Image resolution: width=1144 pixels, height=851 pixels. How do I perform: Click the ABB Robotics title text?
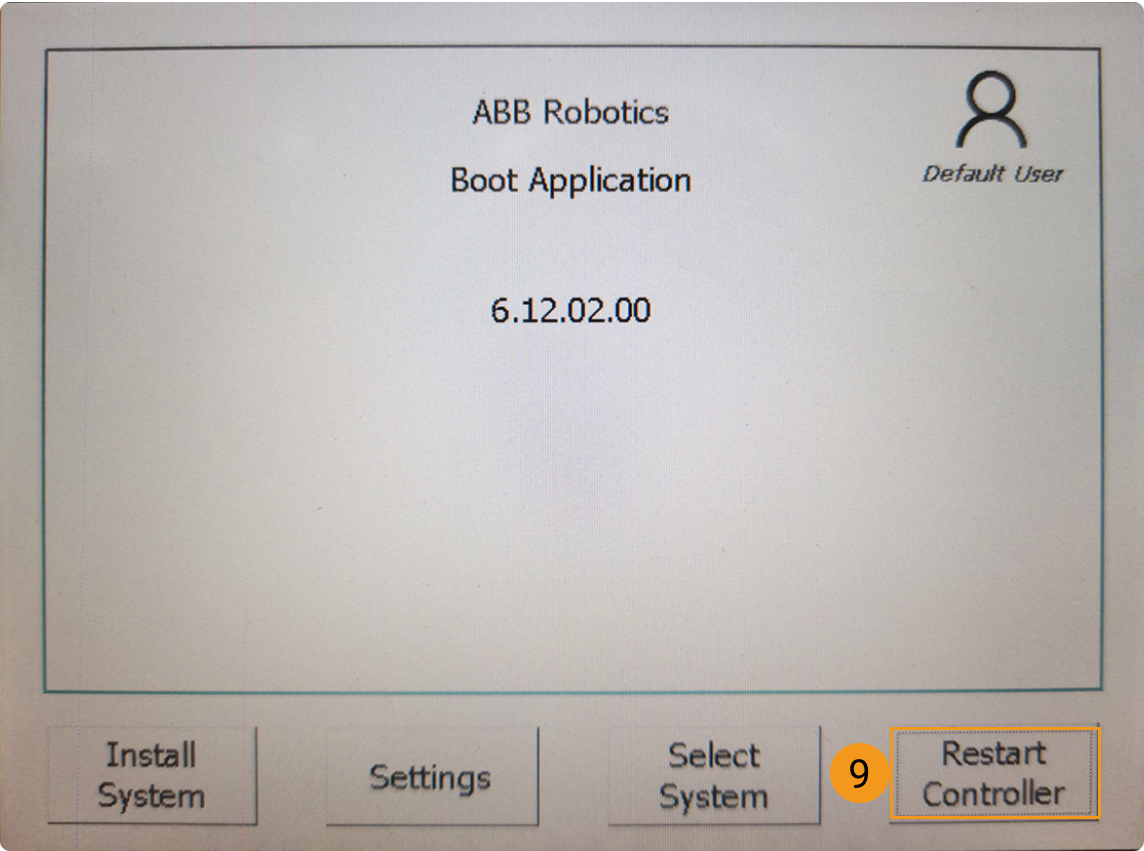(x=569, y=113)
